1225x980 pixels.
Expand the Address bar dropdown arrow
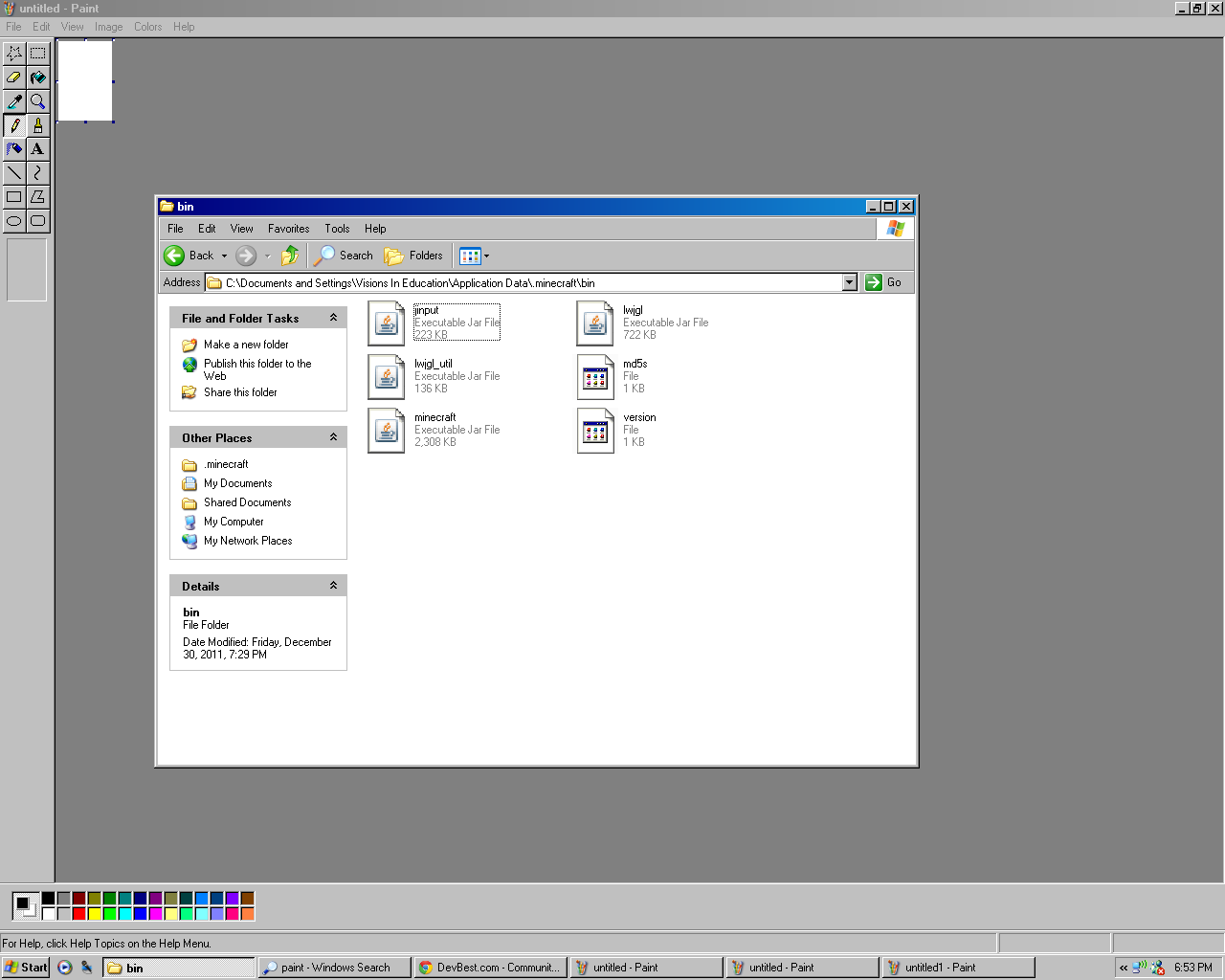coord(849,282)
